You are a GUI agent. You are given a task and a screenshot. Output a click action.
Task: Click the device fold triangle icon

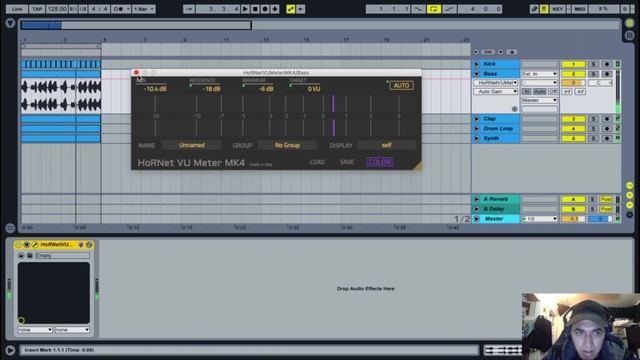[27, 244]
